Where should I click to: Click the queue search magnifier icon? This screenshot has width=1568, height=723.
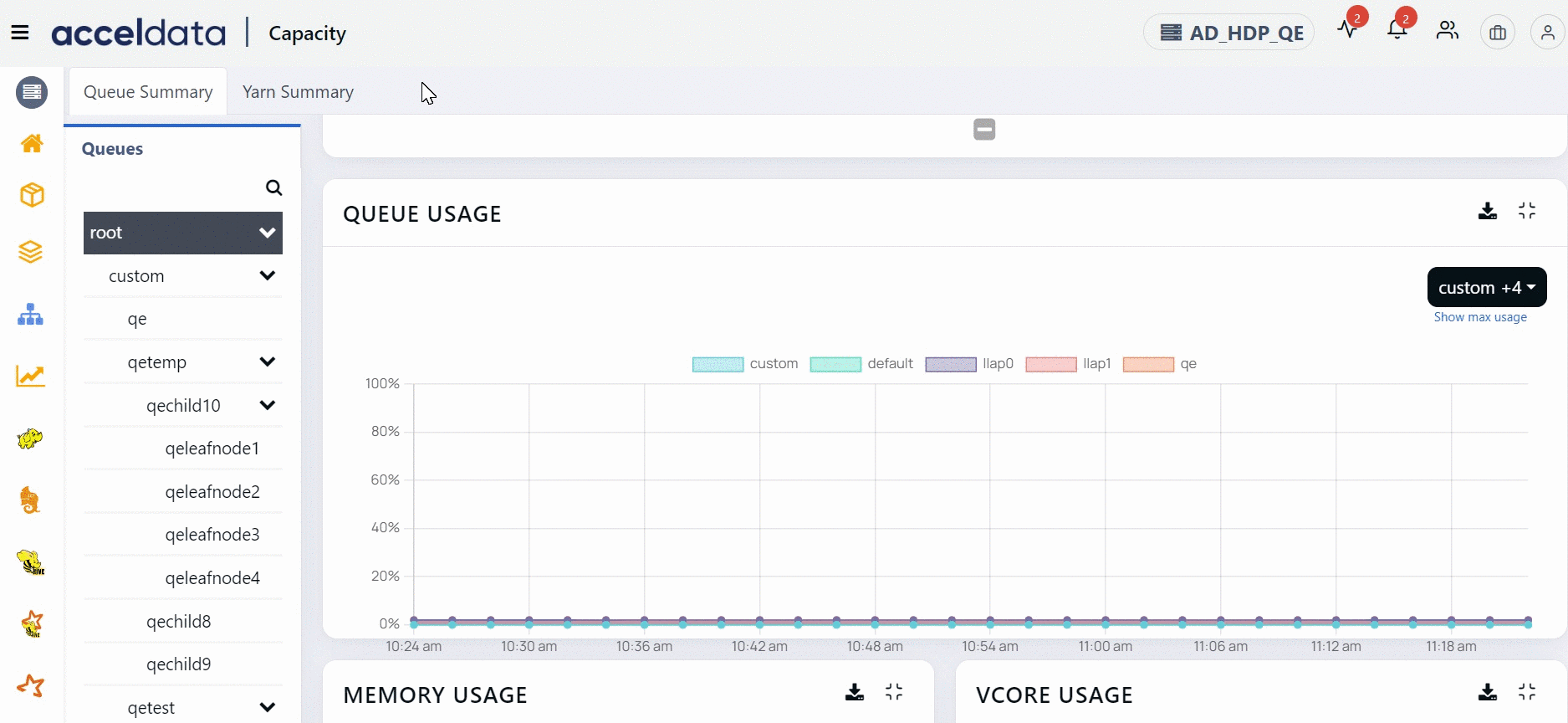[273, 187]
